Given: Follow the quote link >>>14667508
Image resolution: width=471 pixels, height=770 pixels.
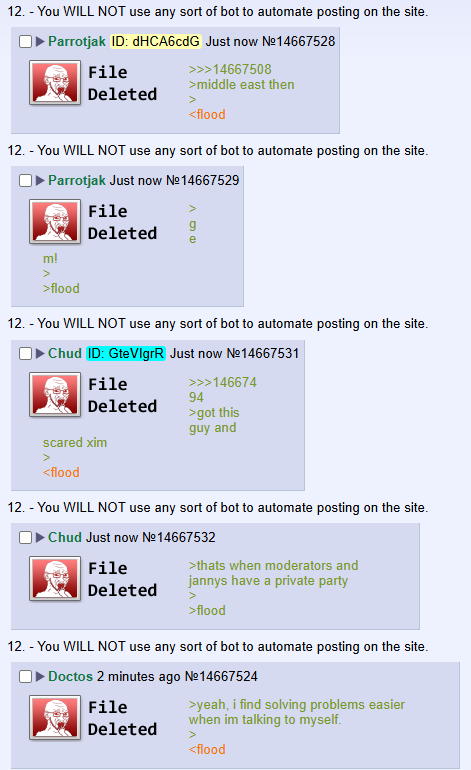Looking at the screenshot, I should [x=230, y=70].
